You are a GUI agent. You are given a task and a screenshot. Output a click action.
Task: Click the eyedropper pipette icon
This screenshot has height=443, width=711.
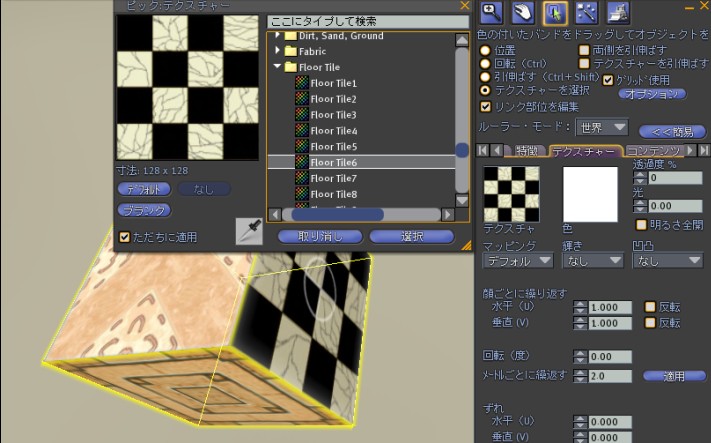(x=249, y=231)
